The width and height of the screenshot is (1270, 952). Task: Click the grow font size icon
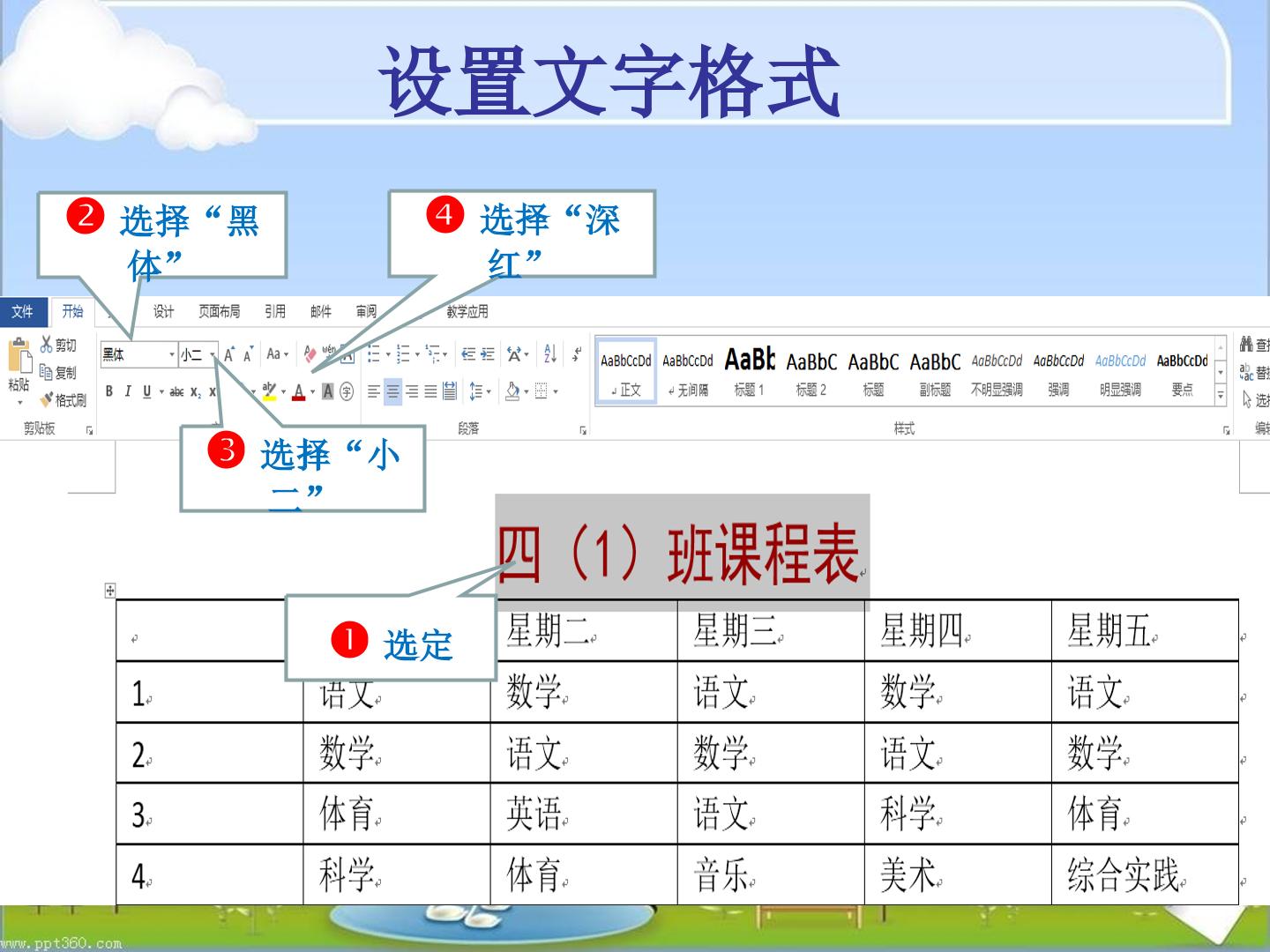point(229,354)
